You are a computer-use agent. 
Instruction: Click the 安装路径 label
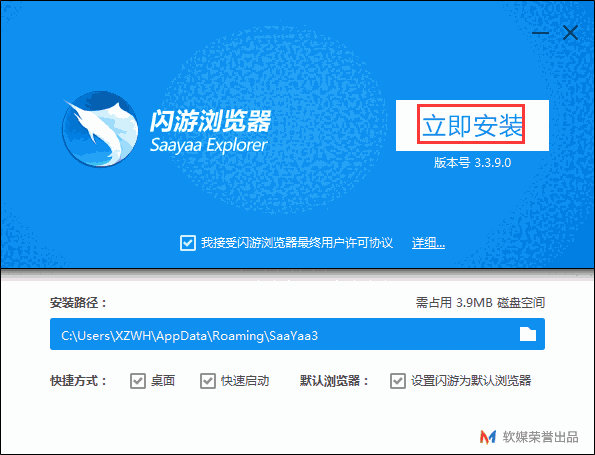tap(78, 303)
